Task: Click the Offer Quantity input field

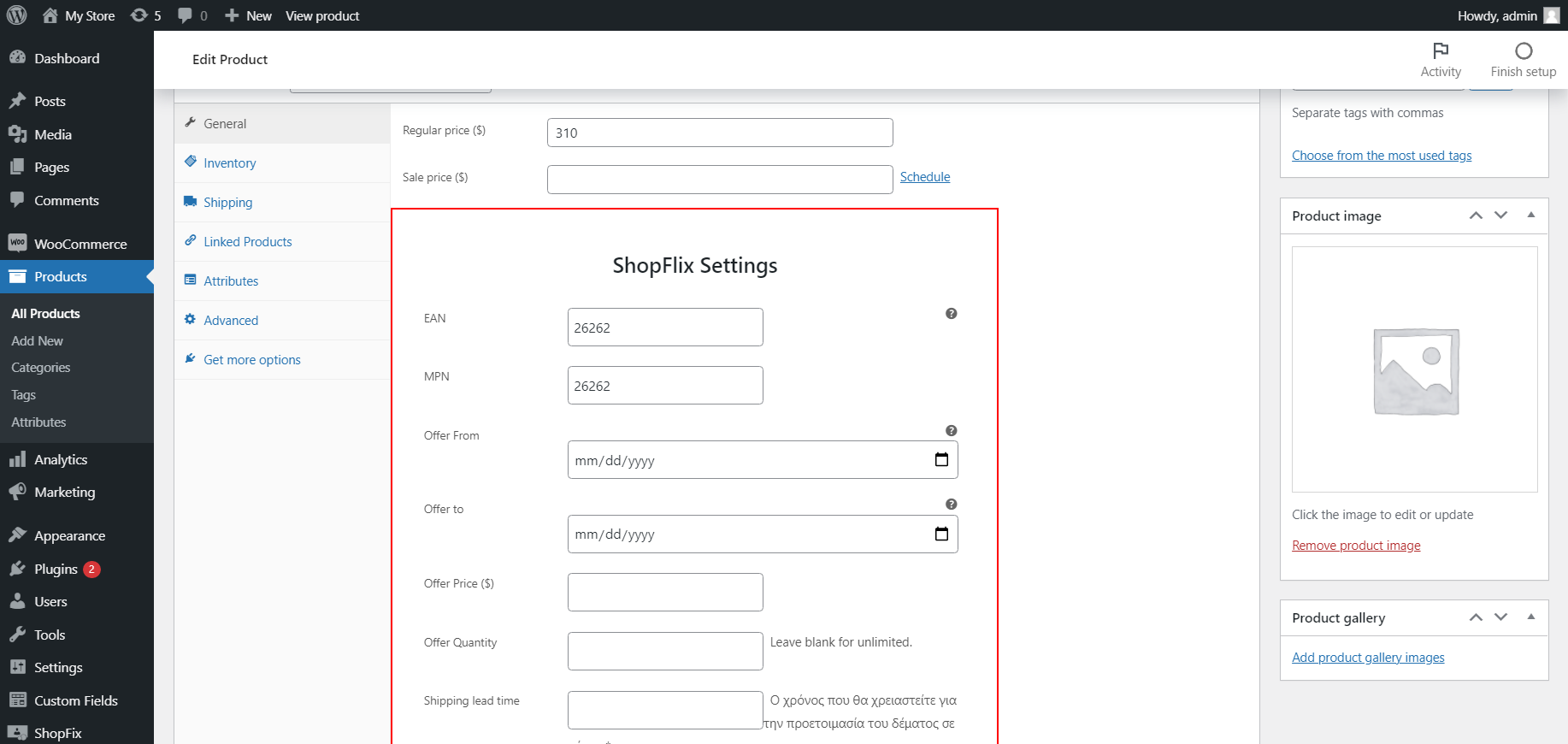Action: [x=665, y=652]
